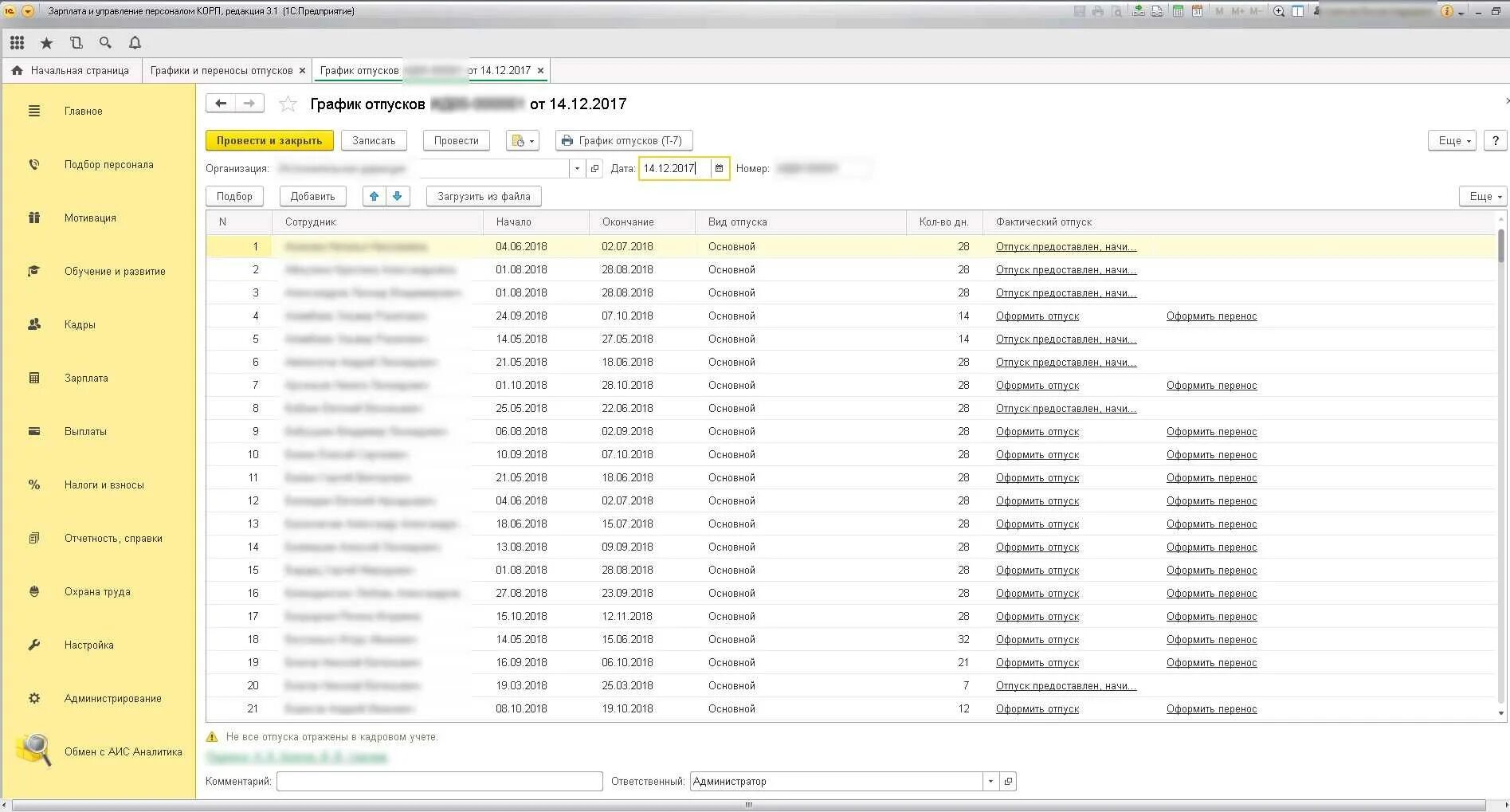The image size is (1510, 812).
Task: Click the Комментарий input field
Action: tap(440, 782)
